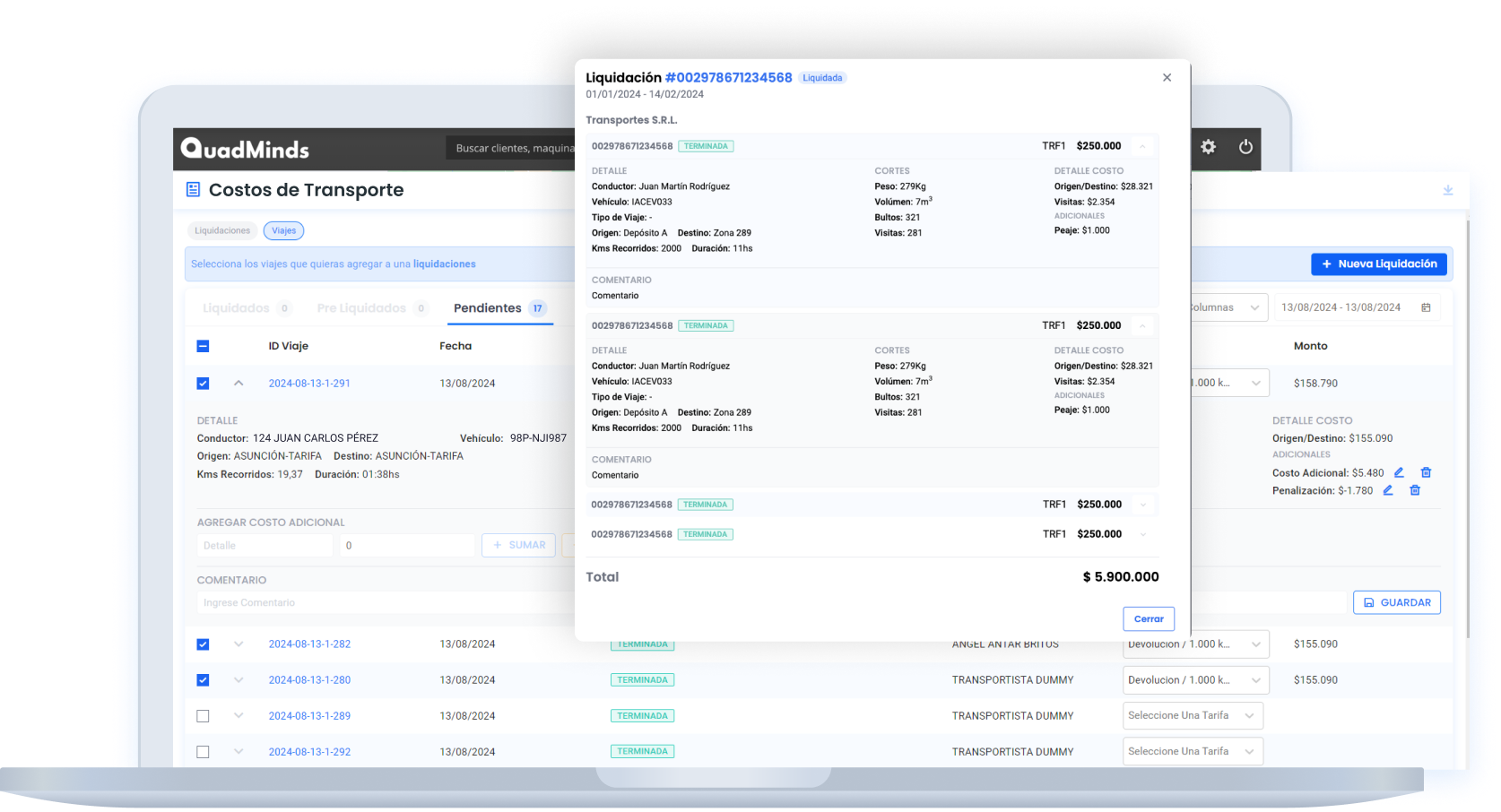1501x812 pixels.
Task: Delete the Costo Adicional entry
Action: point(1426,472)
